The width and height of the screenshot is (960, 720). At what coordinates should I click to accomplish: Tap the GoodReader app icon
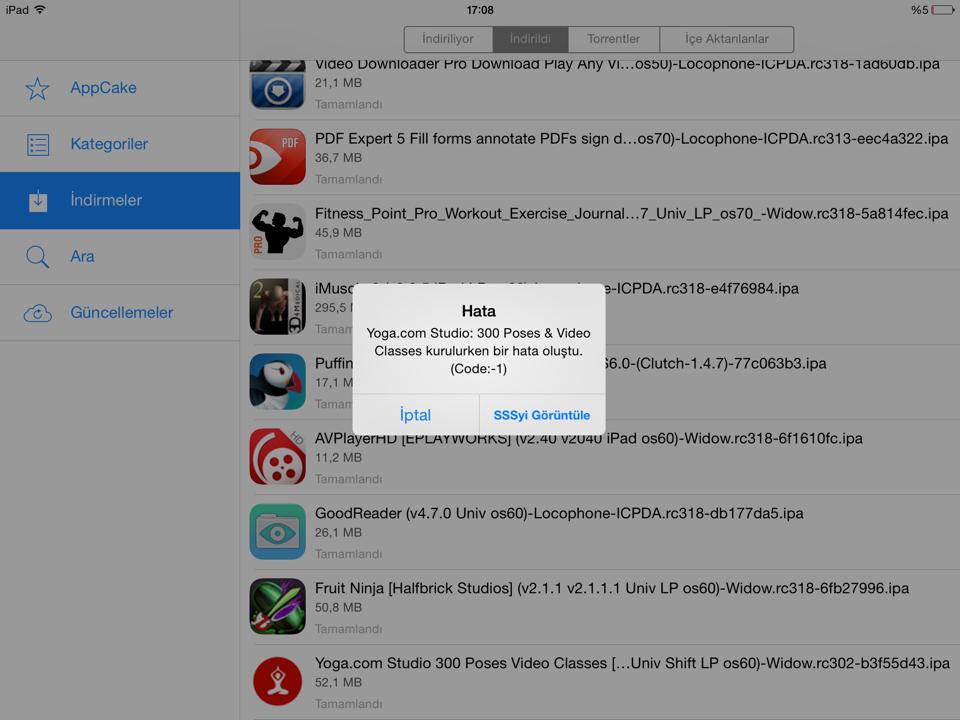click(x=277, y=531)
